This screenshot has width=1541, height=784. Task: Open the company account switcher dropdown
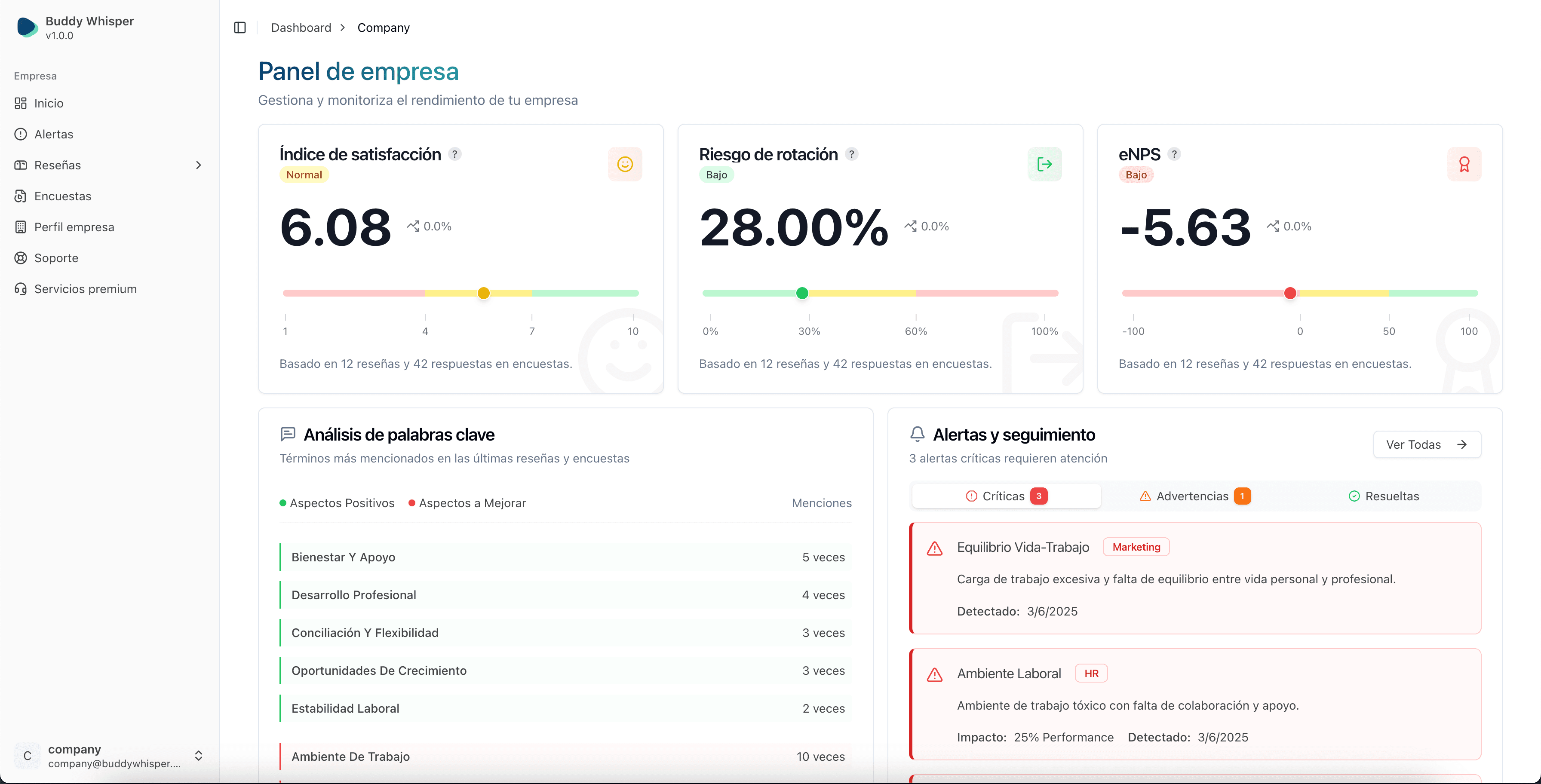click(110, 756)
